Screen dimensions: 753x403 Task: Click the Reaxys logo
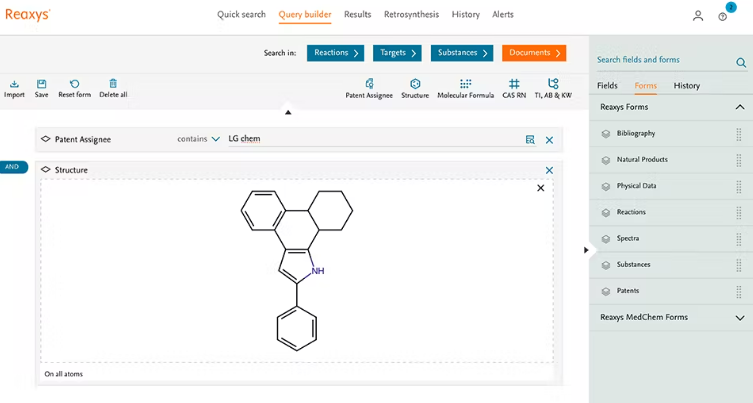27,14
